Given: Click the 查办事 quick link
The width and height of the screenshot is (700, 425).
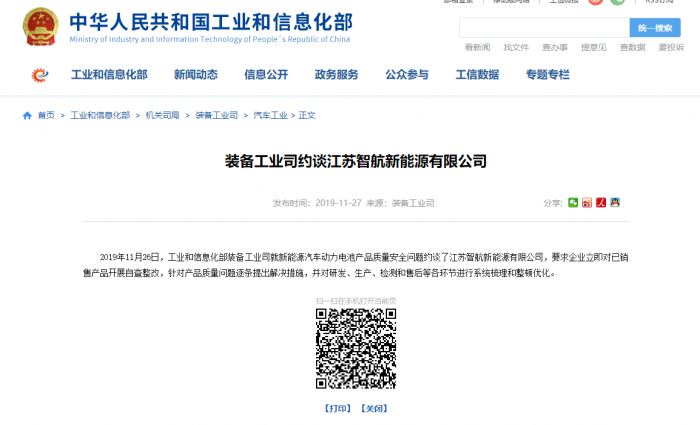Looking at the screenshot, I should pos(555,47).
